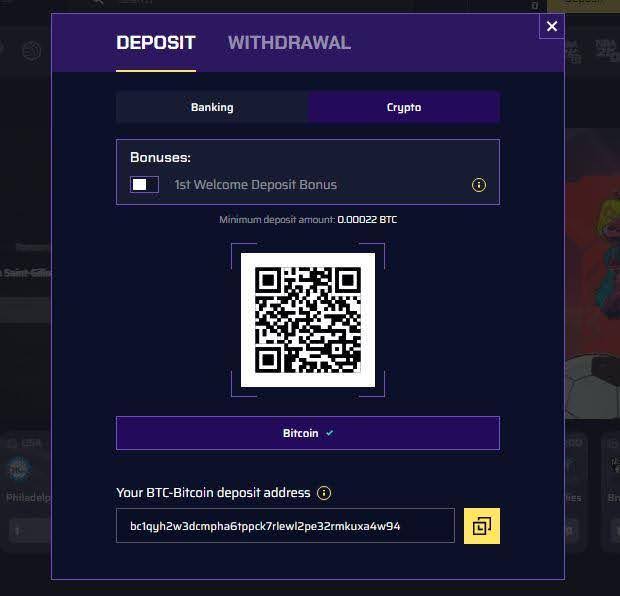Show info next to the BTC-Bitcoin deposit address label

click(x=324, y=493)
